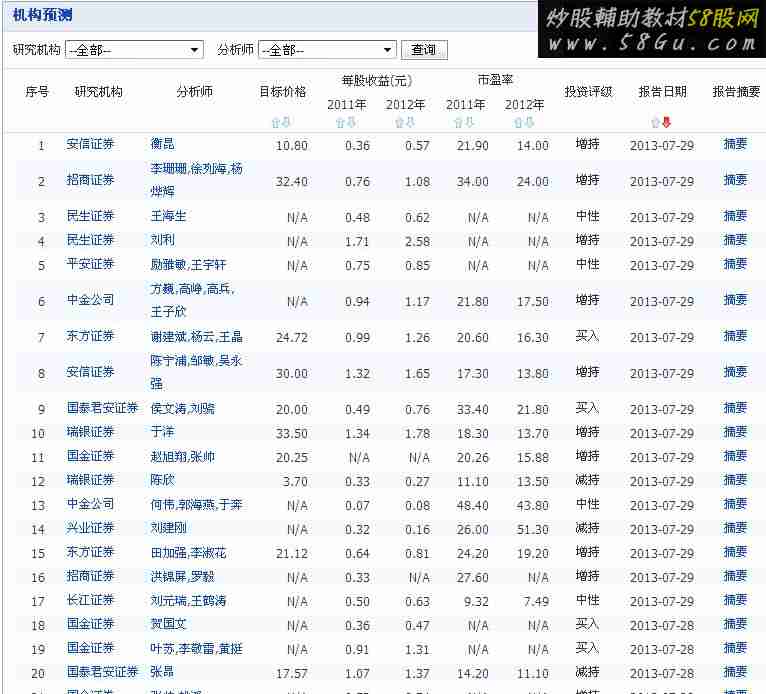
Task: Open 长江证券 institution link
Action: click(x=90, y=600)
